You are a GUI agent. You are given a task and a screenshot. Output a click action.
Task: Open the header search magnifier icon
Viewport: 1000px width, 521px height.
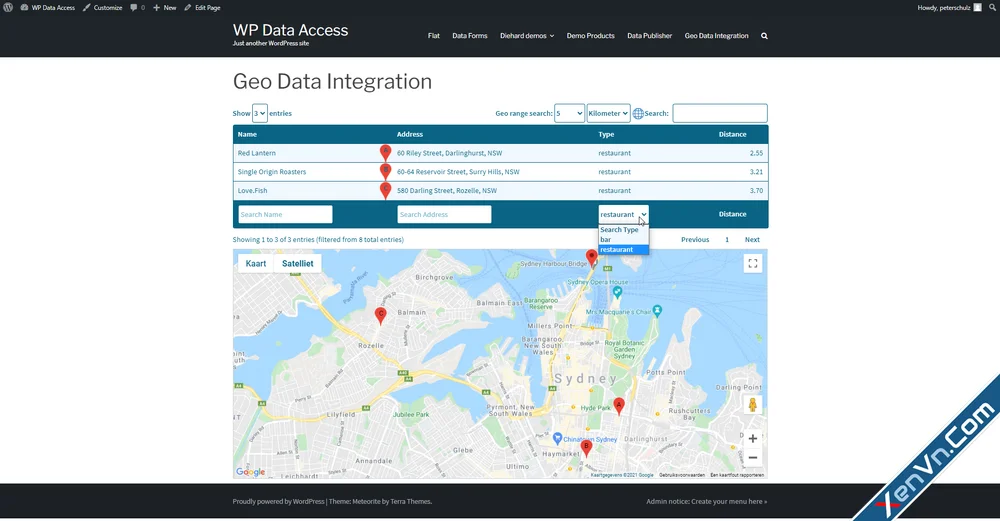[764, 36]
